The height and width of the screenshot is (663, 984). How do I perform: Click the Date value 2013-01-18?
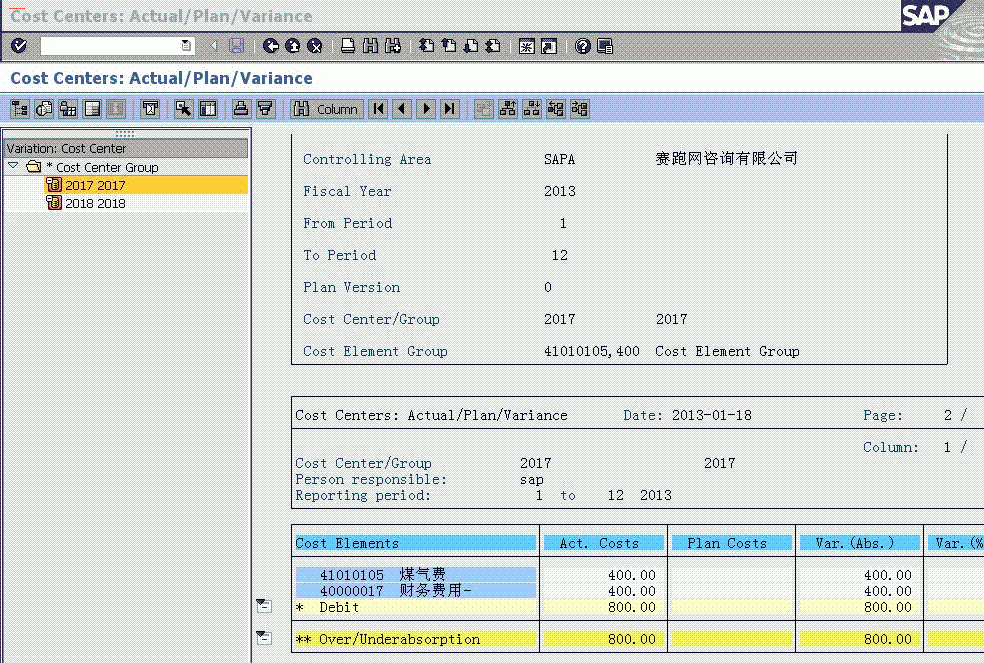click(712, 416)
